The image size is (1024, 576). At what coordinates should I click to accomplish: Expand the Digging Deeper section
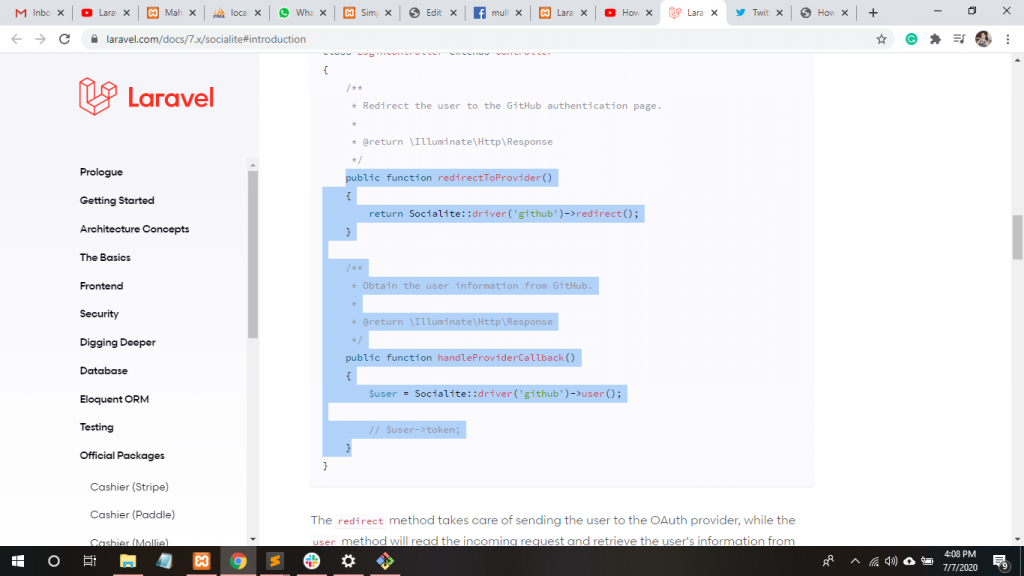(x=118, y=342)
